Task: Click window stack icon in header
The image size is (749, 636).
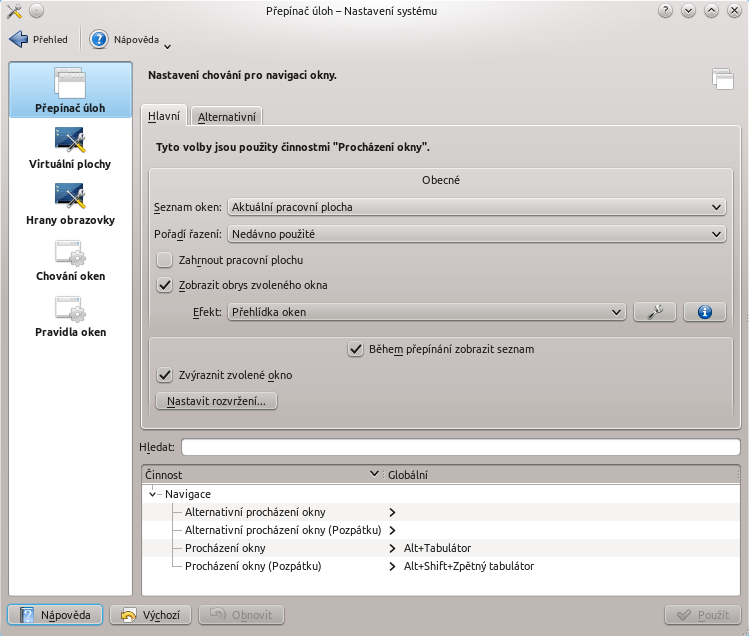Action: point(722,79)
